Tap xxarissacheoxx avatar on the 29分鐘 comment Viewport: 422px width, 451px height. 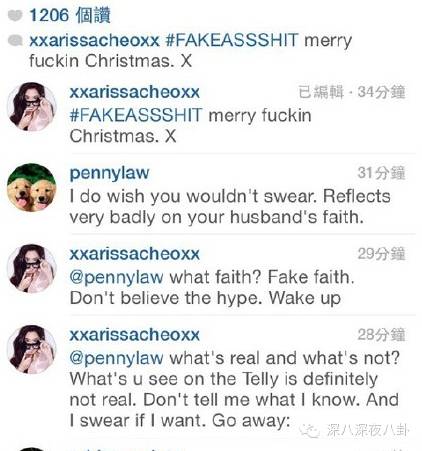(x=32, y=268)
